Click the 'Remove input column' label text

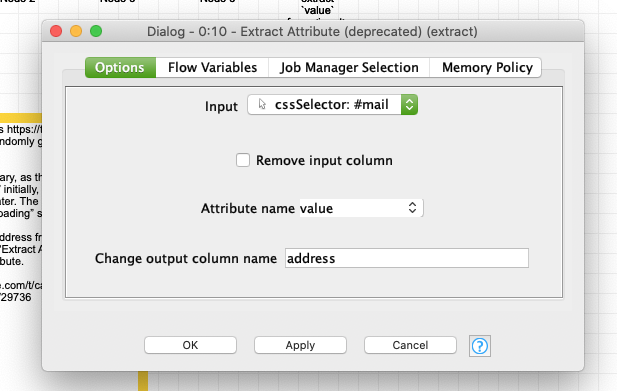coord(324,160)
